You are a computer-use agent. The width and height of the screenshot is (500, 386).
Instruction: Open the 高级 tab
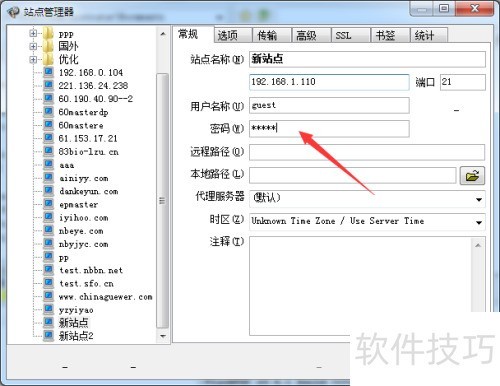pyautogui.click(x=311, y=35)
